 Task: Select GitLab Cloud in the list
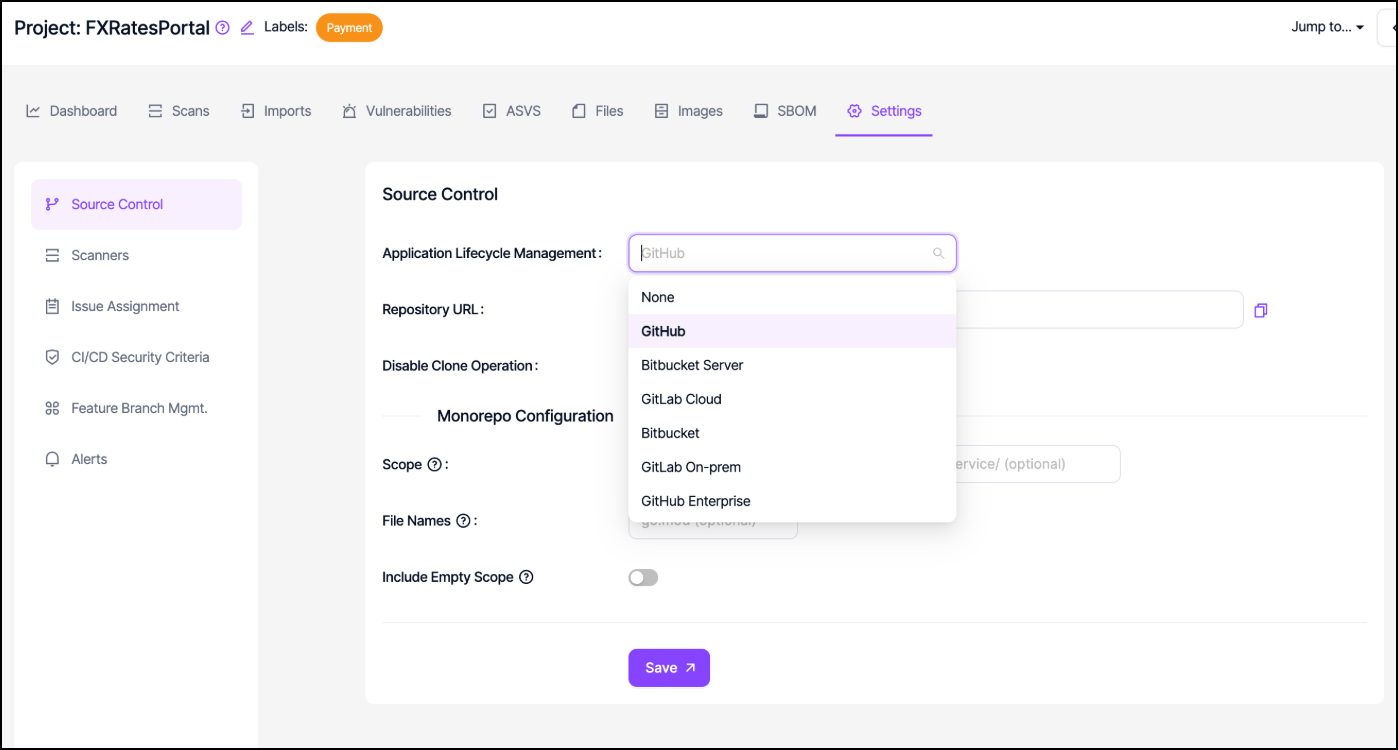[681, 399]
